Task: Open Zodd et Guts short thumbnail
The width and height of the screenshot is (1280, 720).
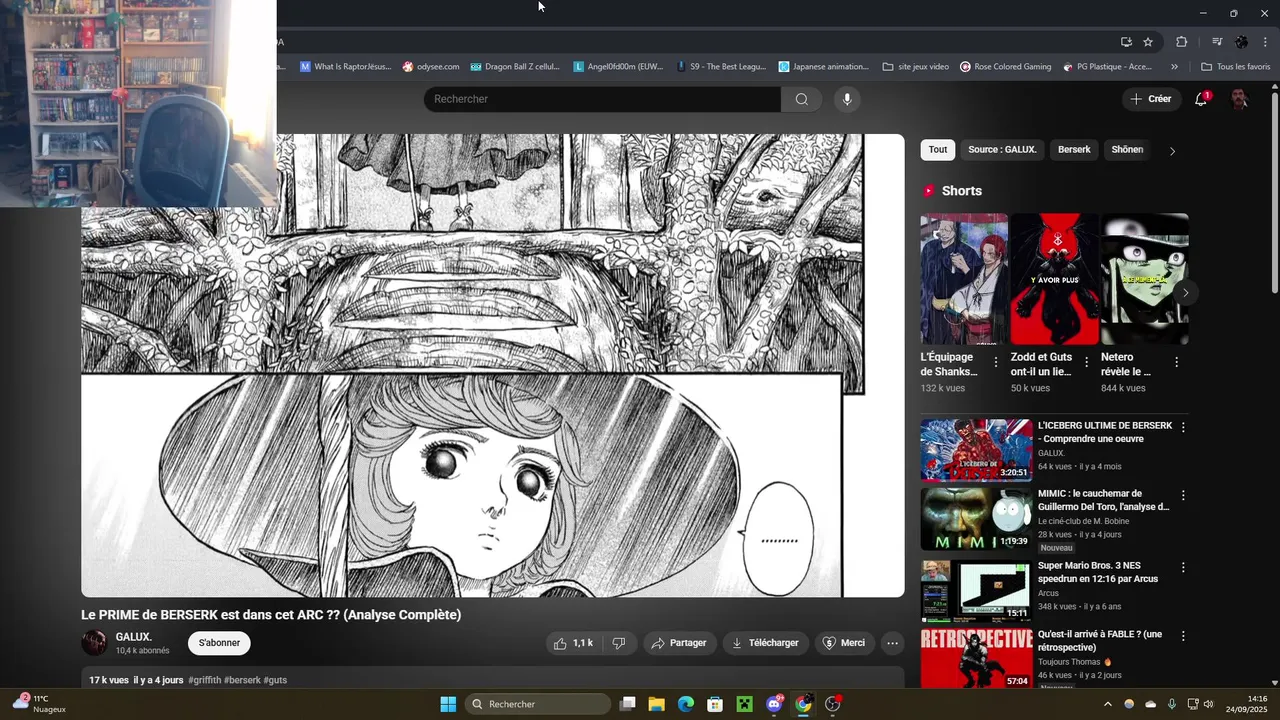Action: click(x=1054, y=279)
